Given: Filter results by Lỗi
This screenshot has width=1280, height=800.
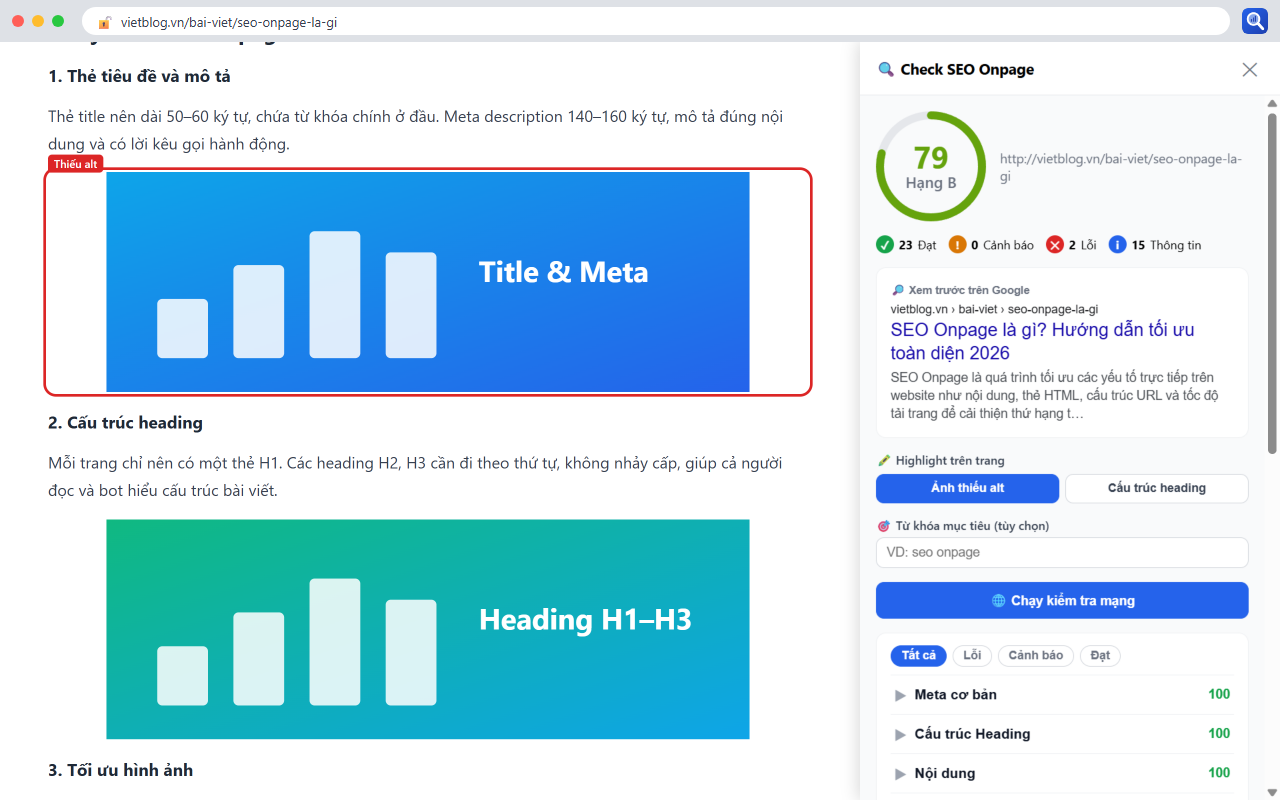Looking at the screenshot, I should tap(972, 656).
